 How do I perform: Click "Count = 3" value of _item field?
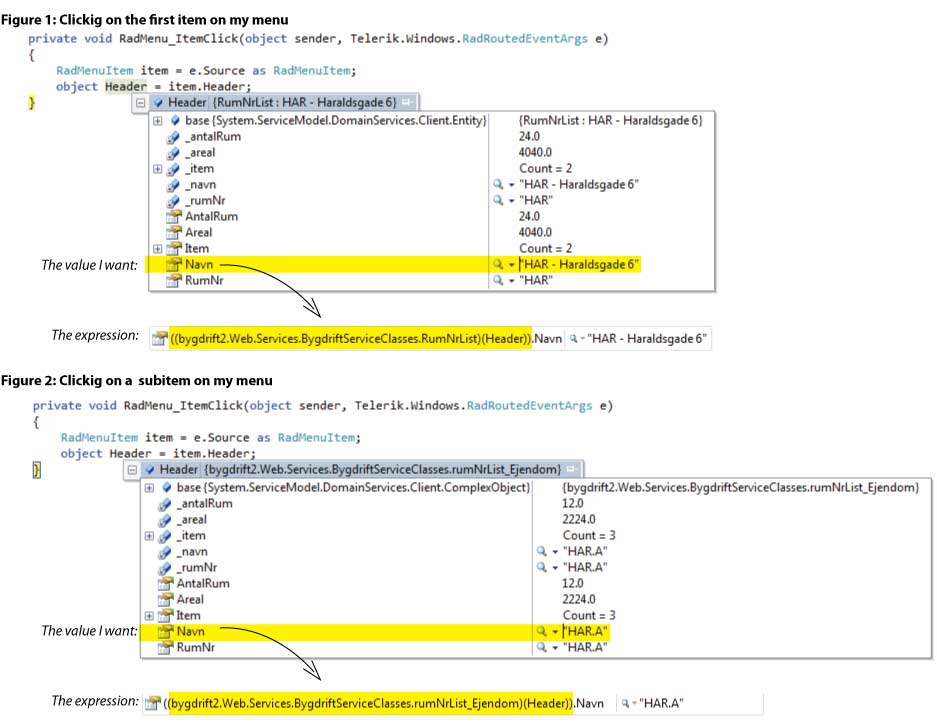click(589, 536)
